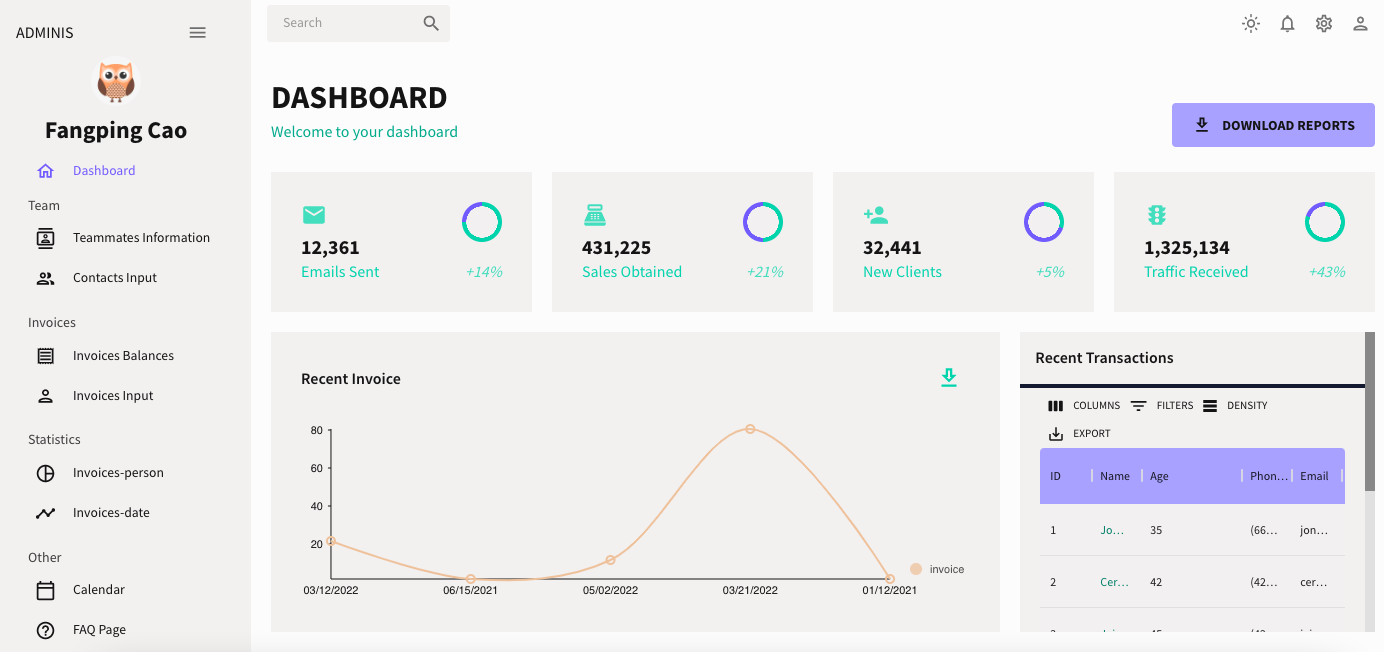Click the 12,361 emails sent value
1384x652 pixels.
coord(330,248)
